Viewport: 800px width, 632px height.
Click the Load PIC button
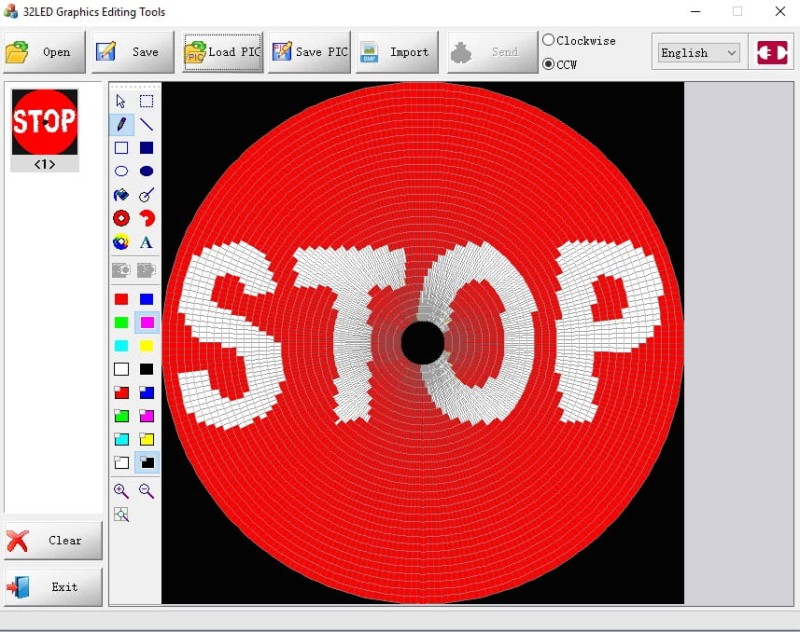pos(222,52)
